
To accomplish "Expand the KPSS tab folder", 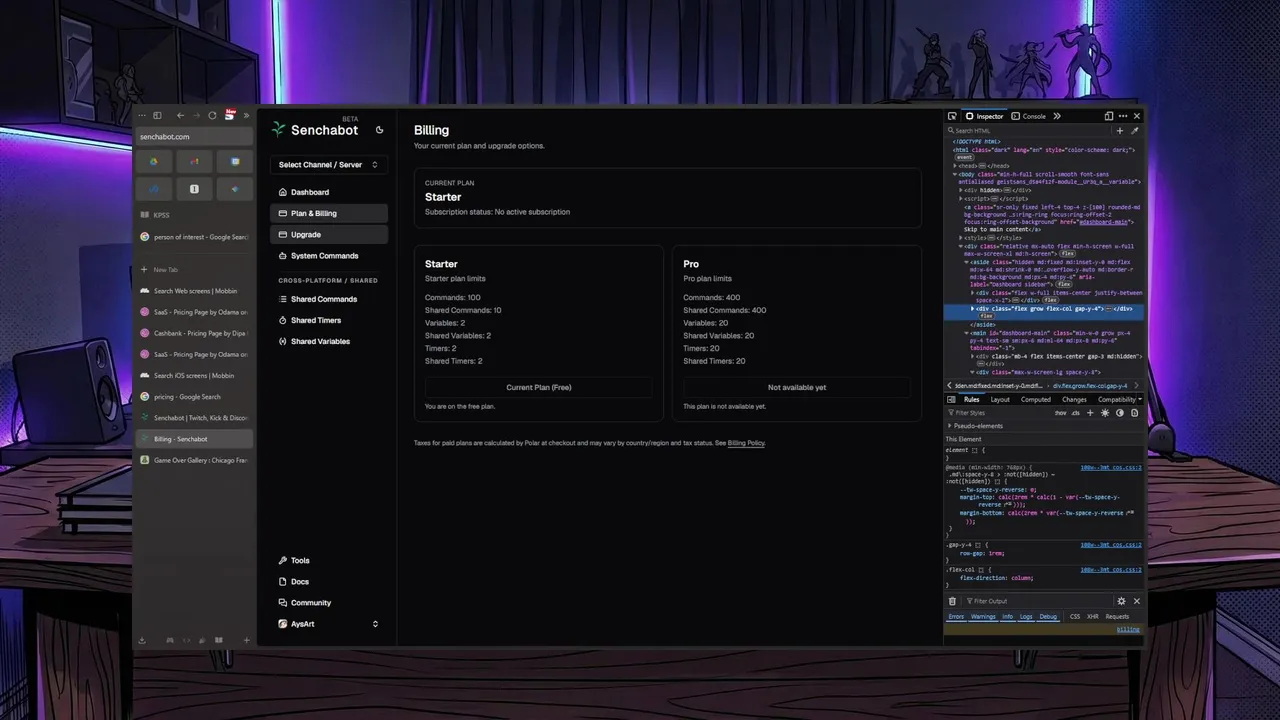I will [x=194, y=215].
